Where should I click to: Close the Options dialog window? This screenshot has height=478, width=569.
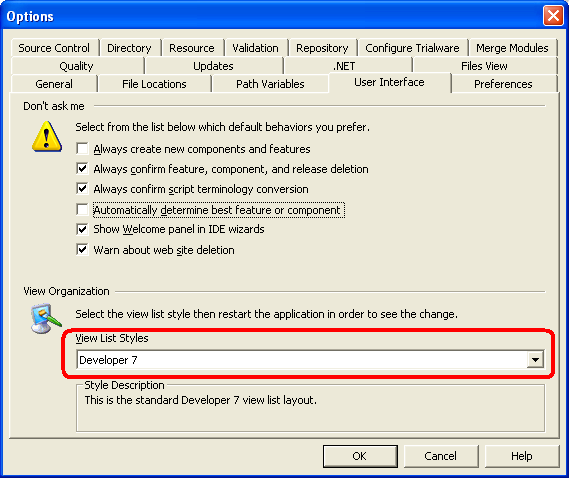pos(553,16)
